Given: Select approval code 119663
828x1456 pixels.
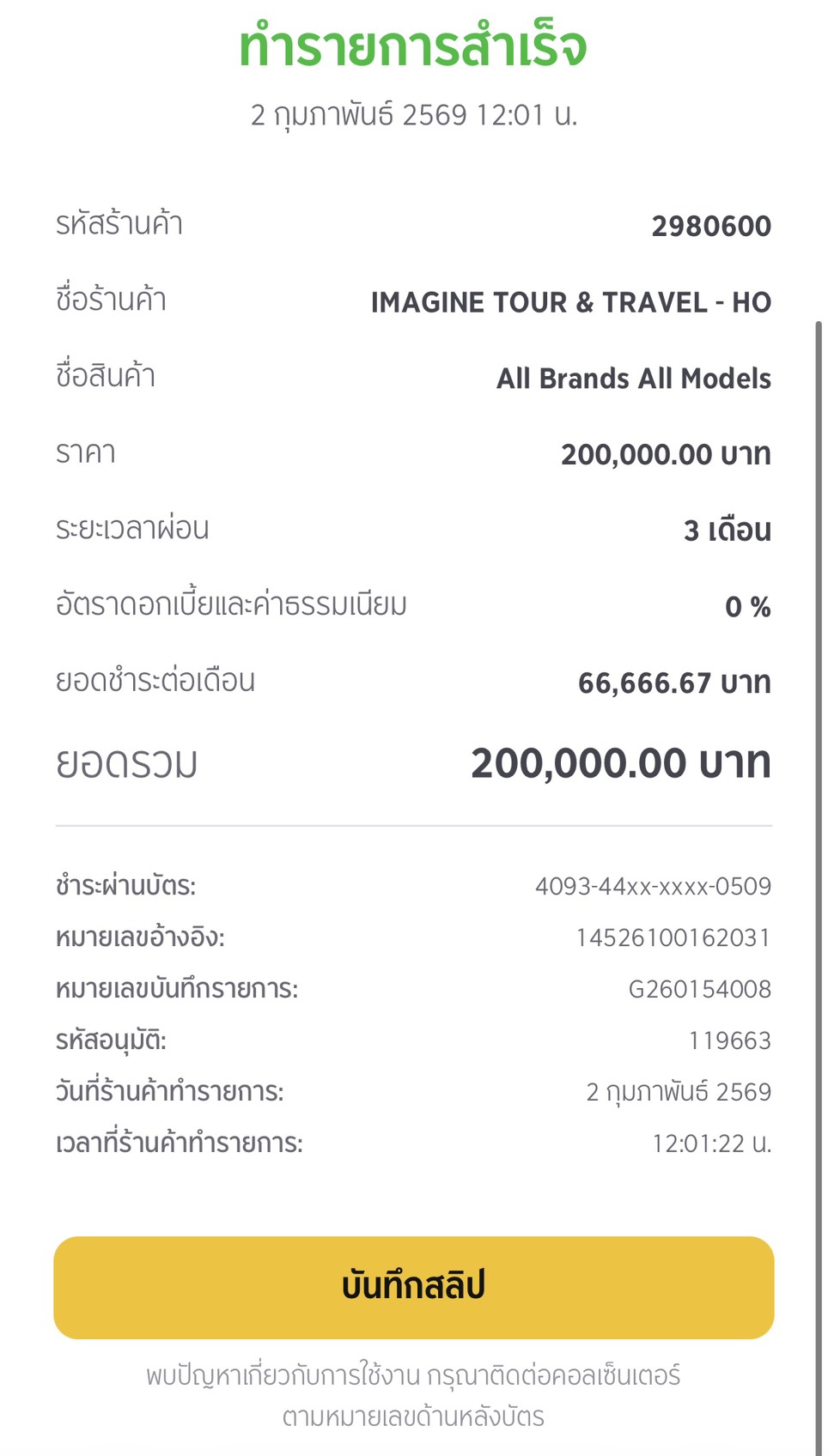Looking at the screenshot, I should pos(729,1040).
